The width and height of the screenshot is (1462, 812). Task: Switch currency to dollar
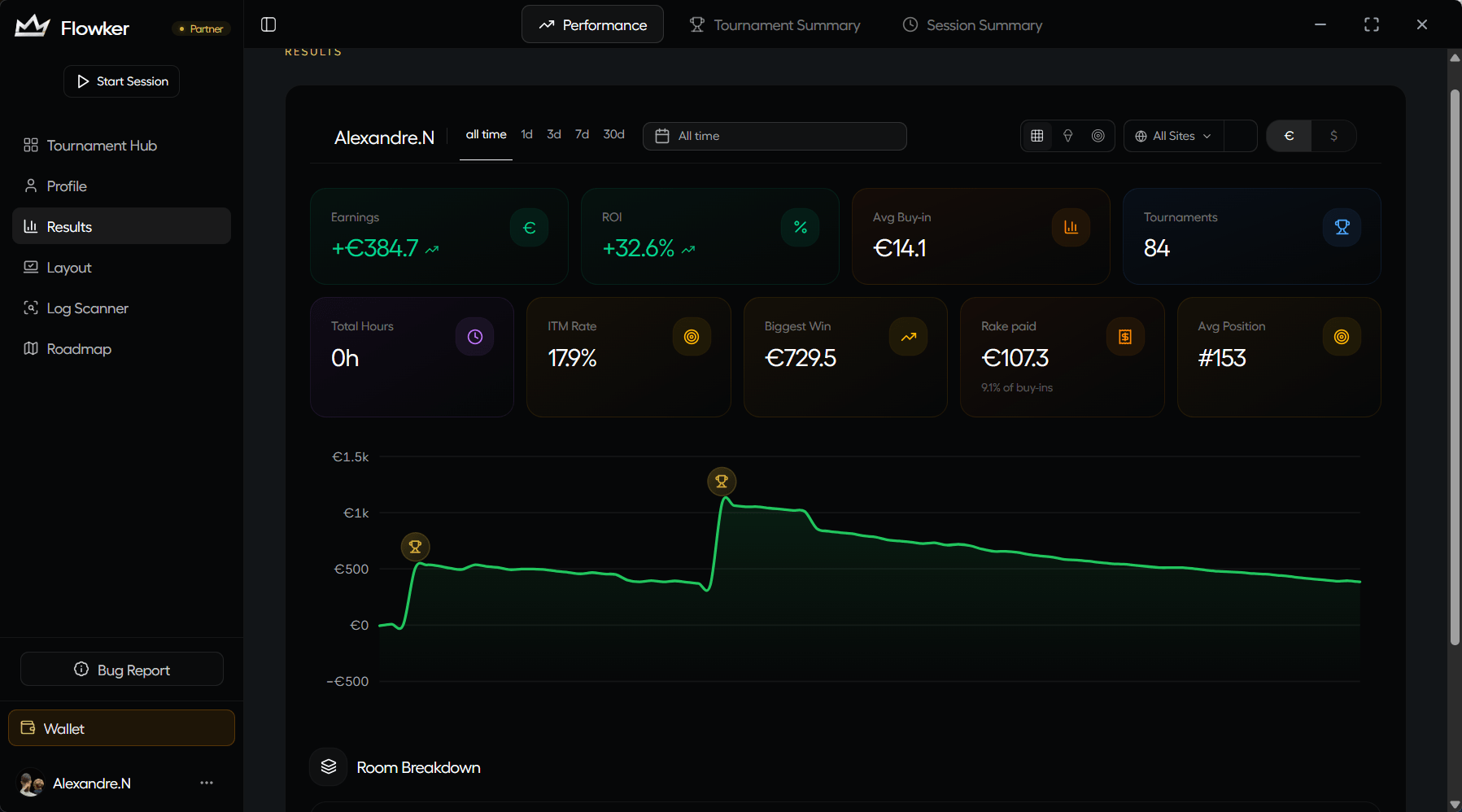tap(1333, 136)
